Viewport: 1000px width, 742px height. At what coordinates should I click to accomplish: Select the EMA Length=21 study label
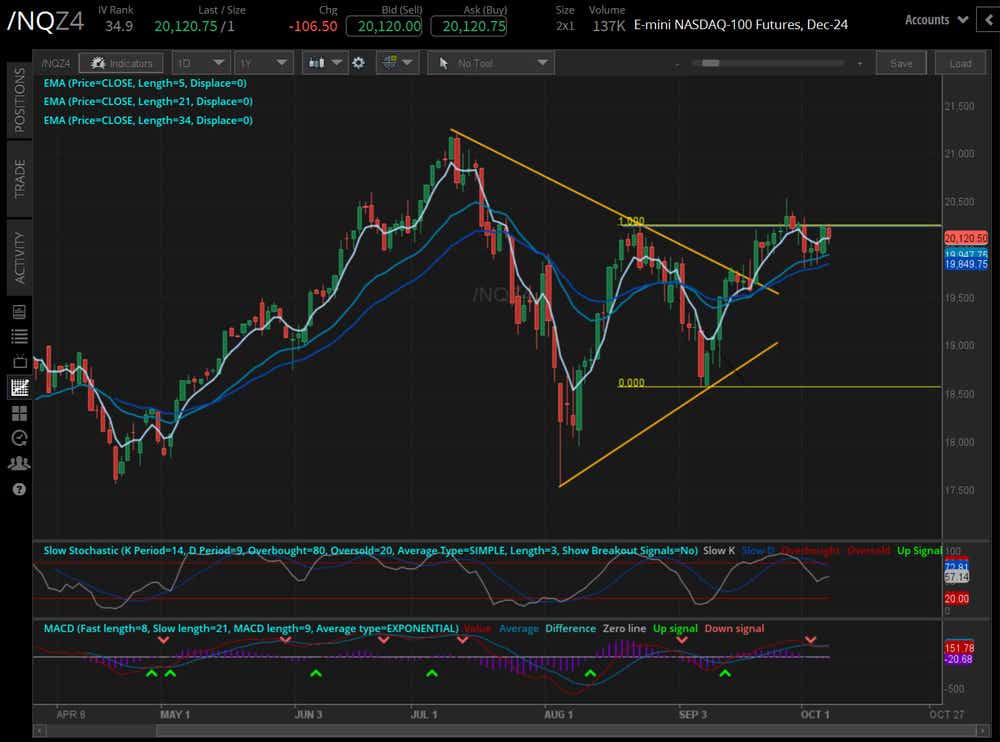point(148,101)
